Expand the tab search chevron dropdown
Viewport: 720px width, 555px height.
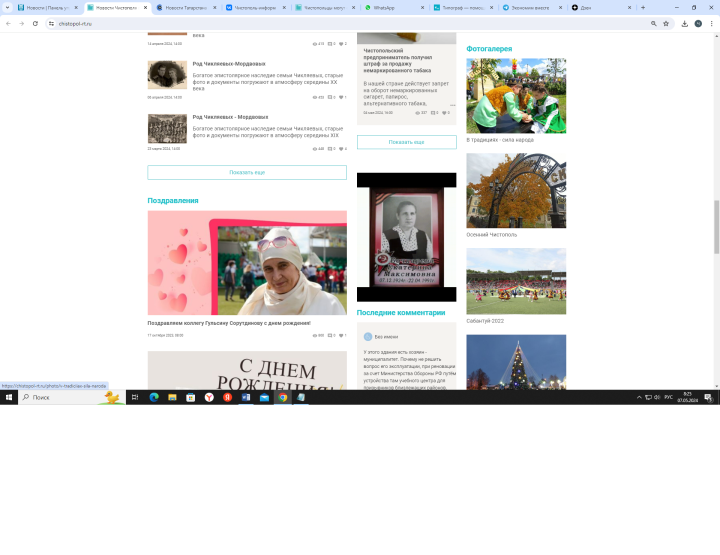7,7
